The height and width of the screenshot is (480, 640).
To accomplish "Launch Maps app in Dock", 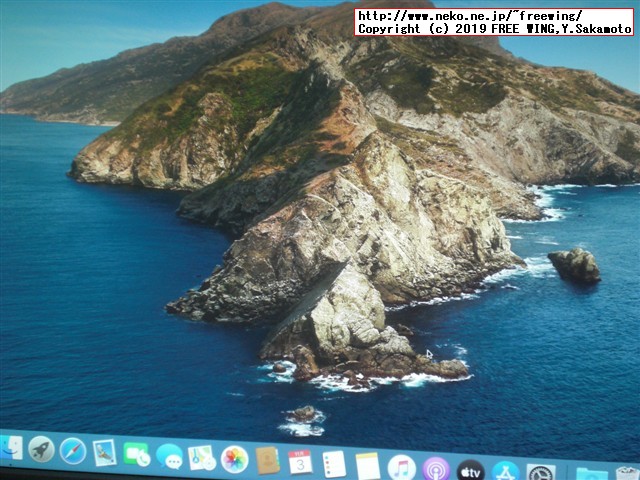I will 202,458.
